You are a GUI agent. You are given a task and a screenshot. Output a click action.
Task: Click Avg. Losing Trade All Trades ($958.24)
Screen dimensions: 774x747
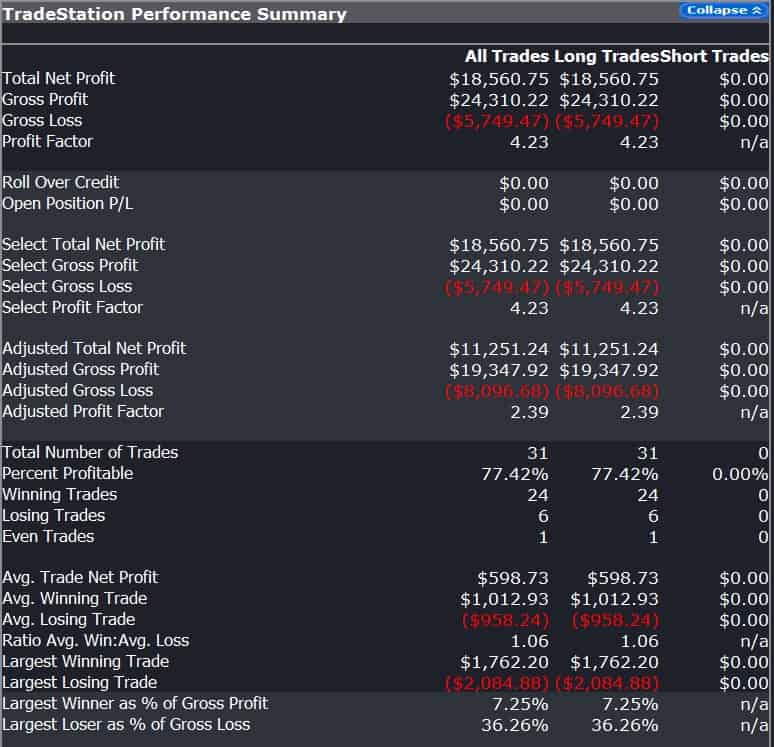click(x=505, y=621)
